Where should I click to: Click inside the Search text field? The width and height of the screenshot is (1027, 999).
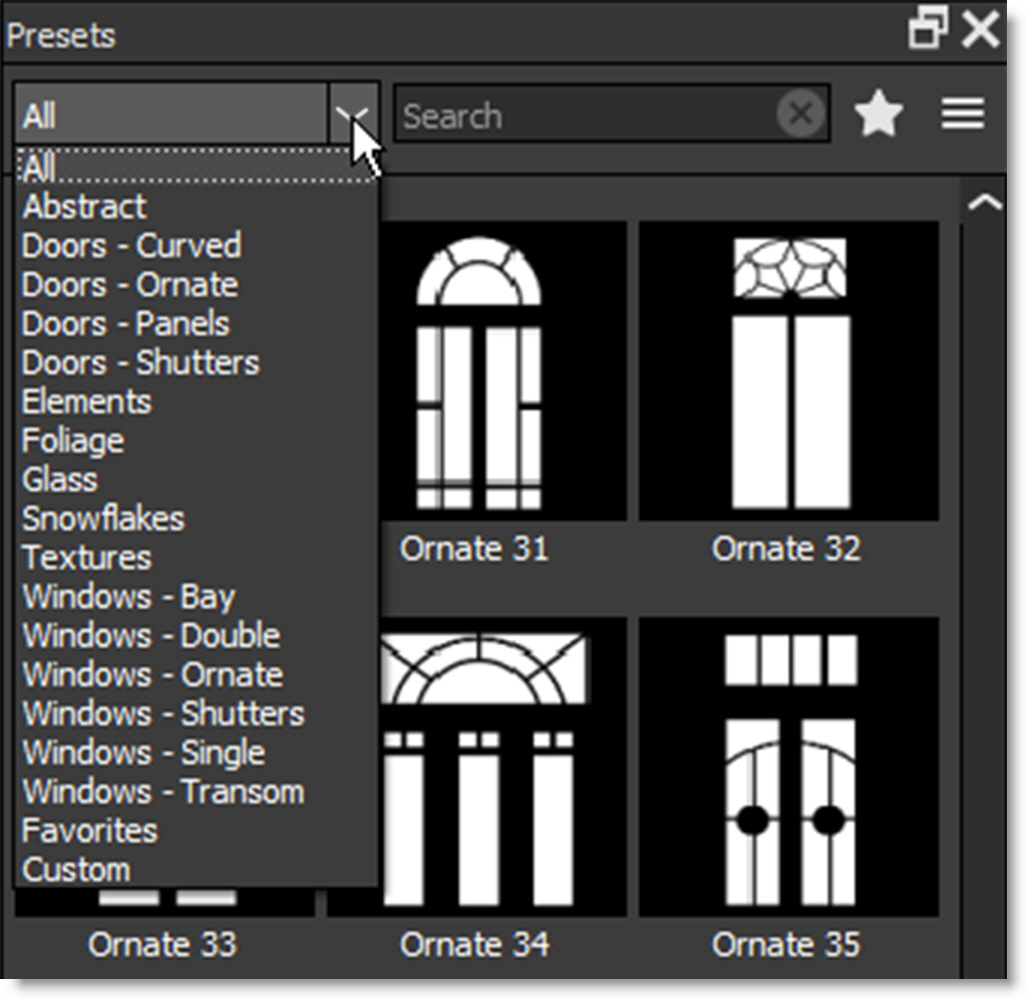point(585,116)
